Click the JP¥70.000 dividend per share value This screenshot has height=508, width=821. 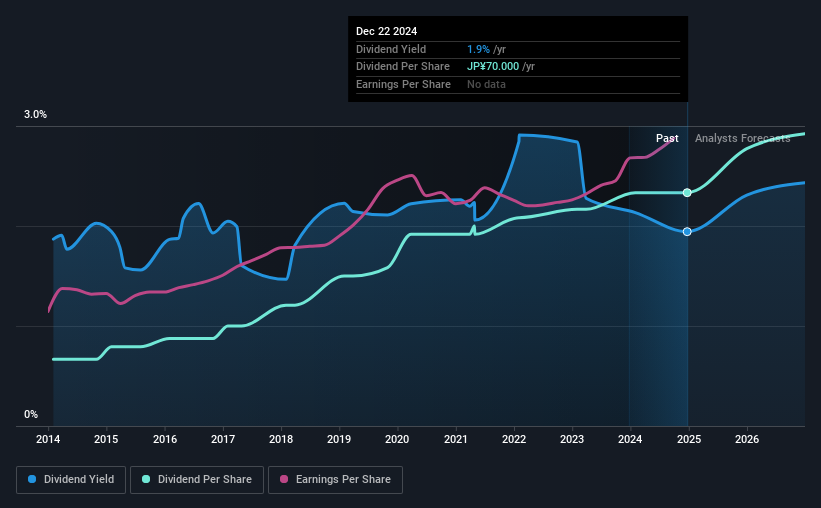tap(493, 67)
